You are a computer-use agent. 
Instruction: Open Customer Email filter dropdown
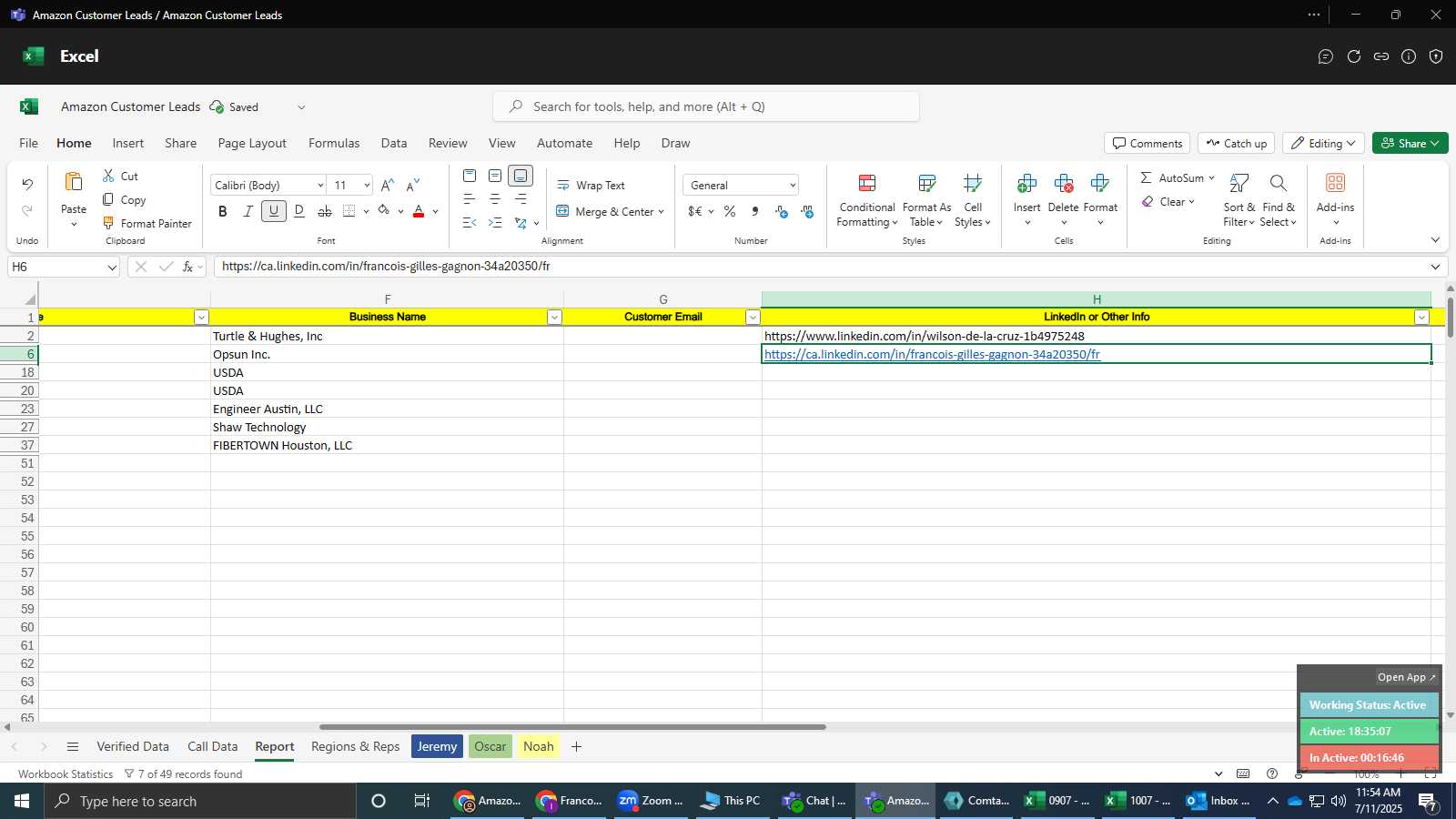click(x=753, y=317)
